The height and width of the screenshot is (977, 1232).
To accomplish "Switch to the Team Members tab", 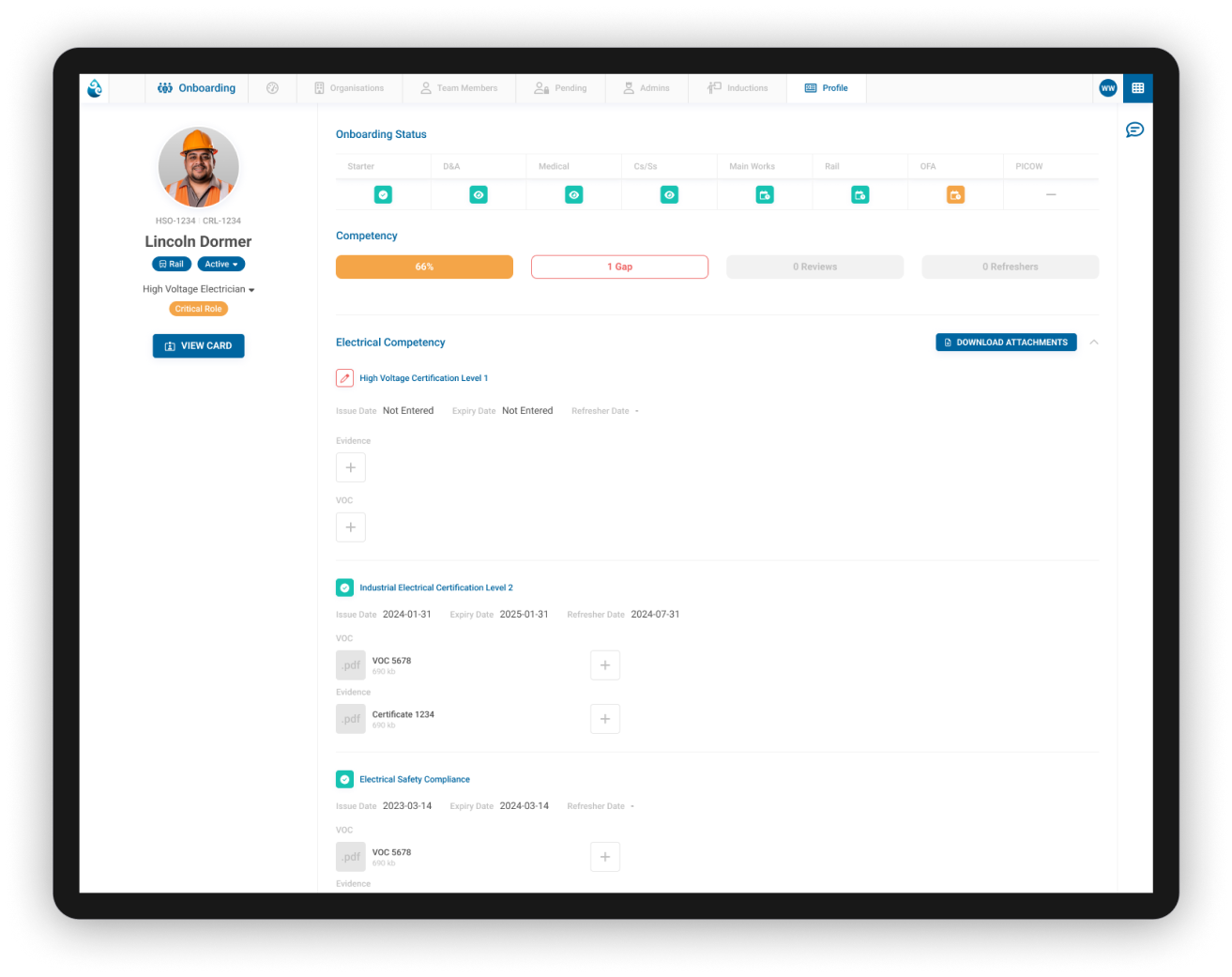I will pyautogui.click(x=459, y=88).
